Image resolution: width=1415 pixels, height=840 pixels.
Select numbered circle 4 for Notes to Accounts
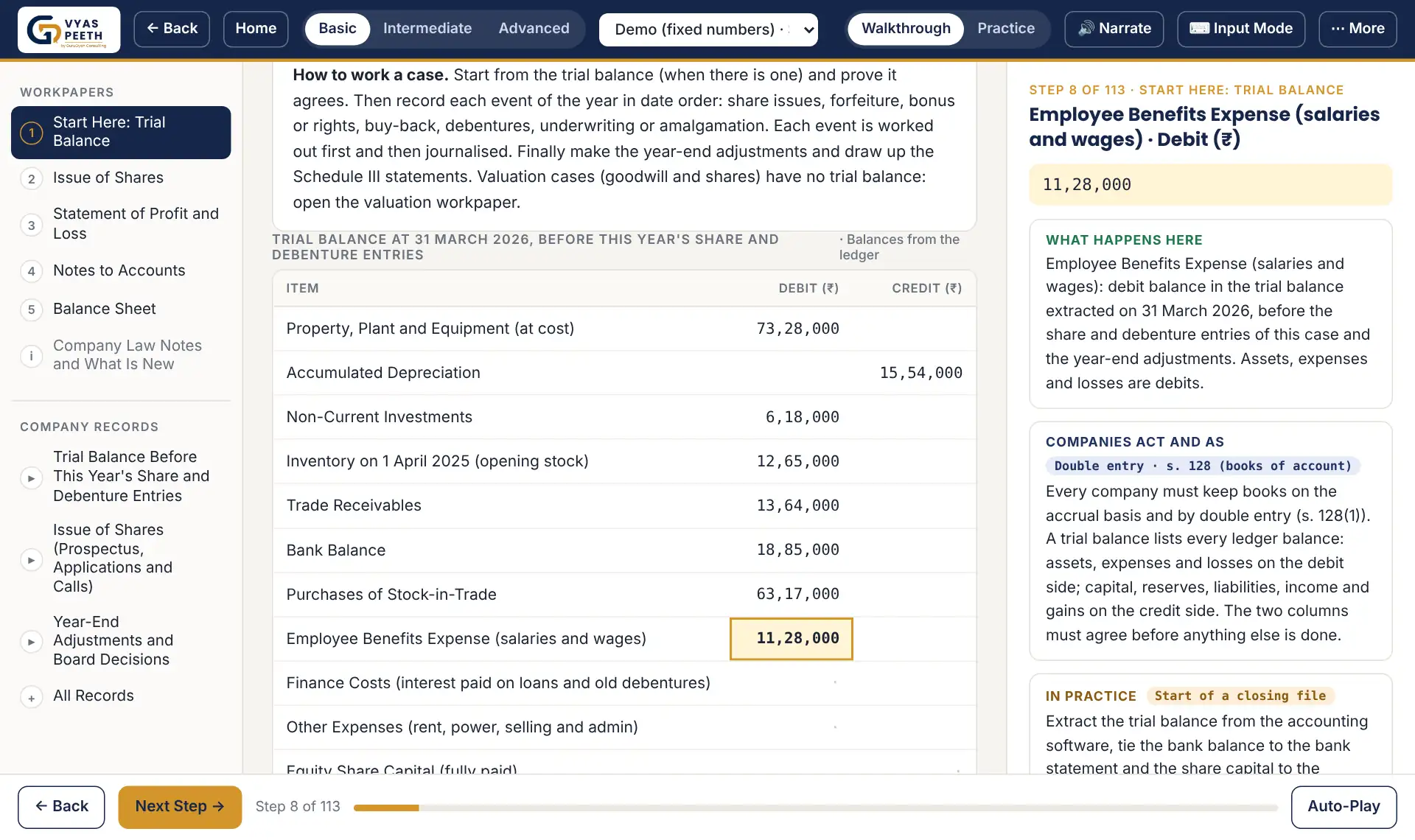tap(31, 271)
